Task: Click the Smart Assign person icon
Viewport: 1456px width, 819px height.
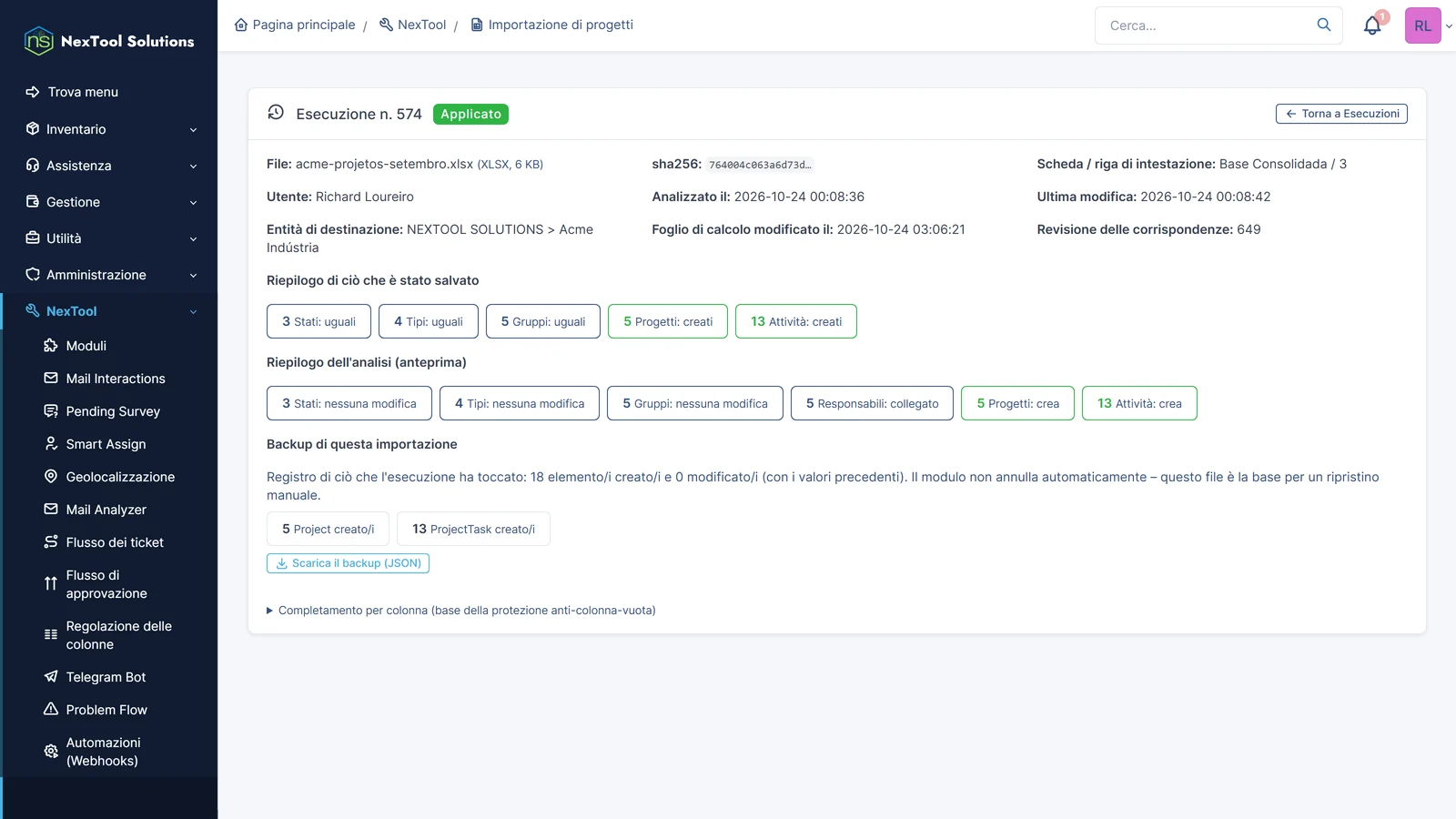Action: (51, 444)
